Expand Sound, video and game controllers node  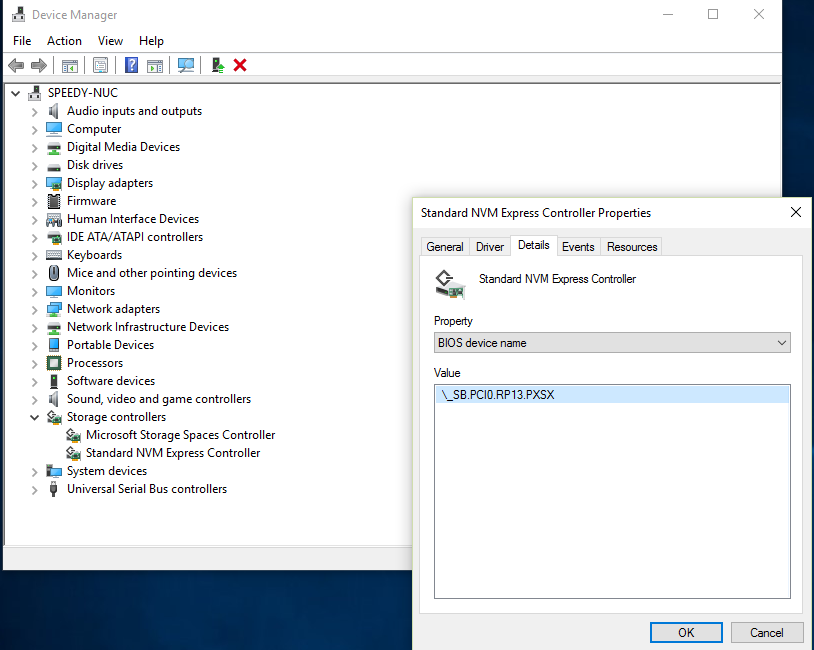coord(34,400)
